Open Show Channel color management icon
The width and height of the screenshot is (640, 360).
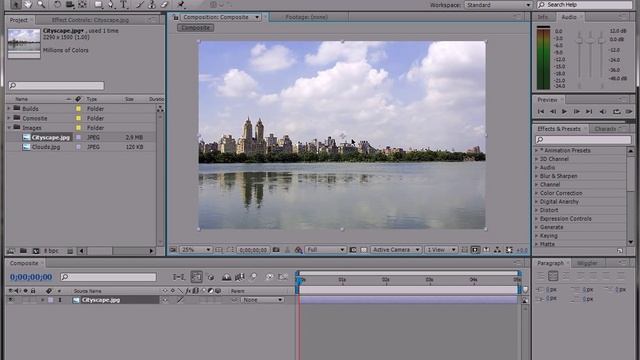click(x=299, y=249)
